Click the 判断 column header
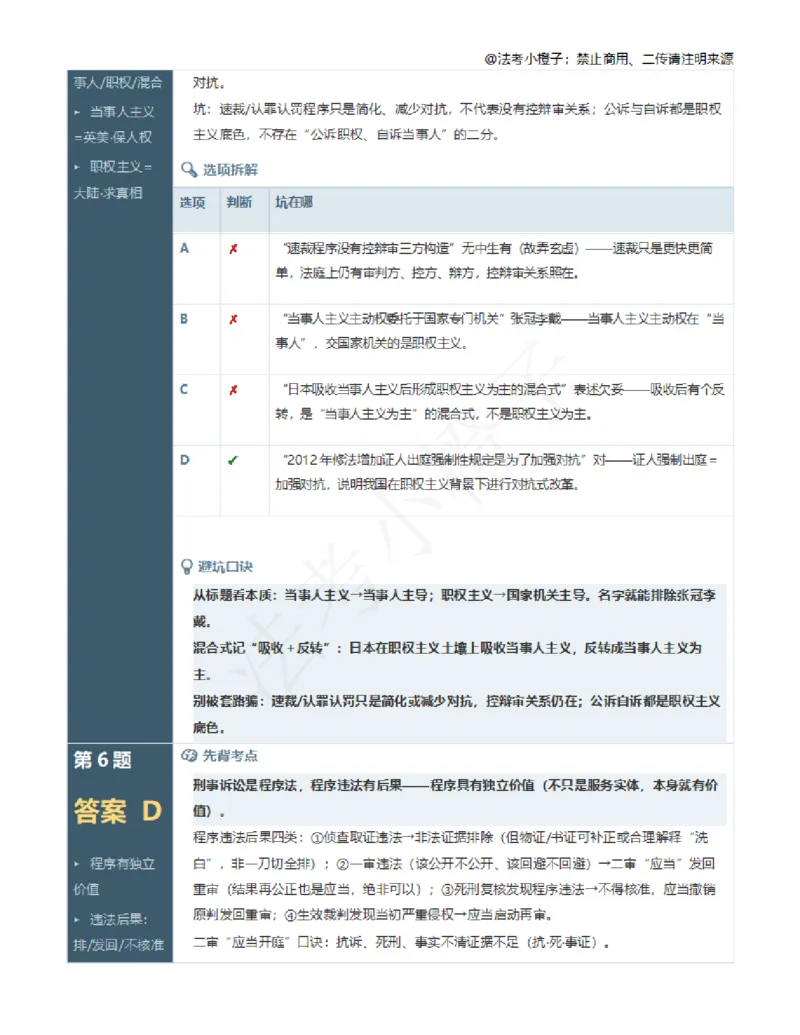 pos(239,202)
